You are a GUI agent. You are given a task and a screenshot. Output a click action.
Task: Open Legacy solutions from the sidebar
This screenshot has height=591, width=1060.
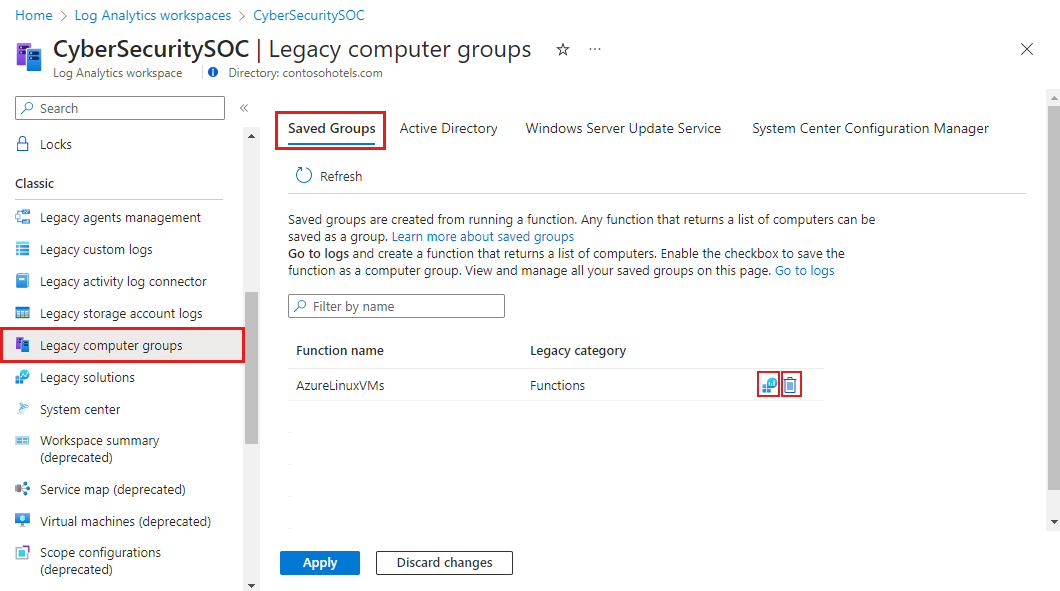(87, 377)
